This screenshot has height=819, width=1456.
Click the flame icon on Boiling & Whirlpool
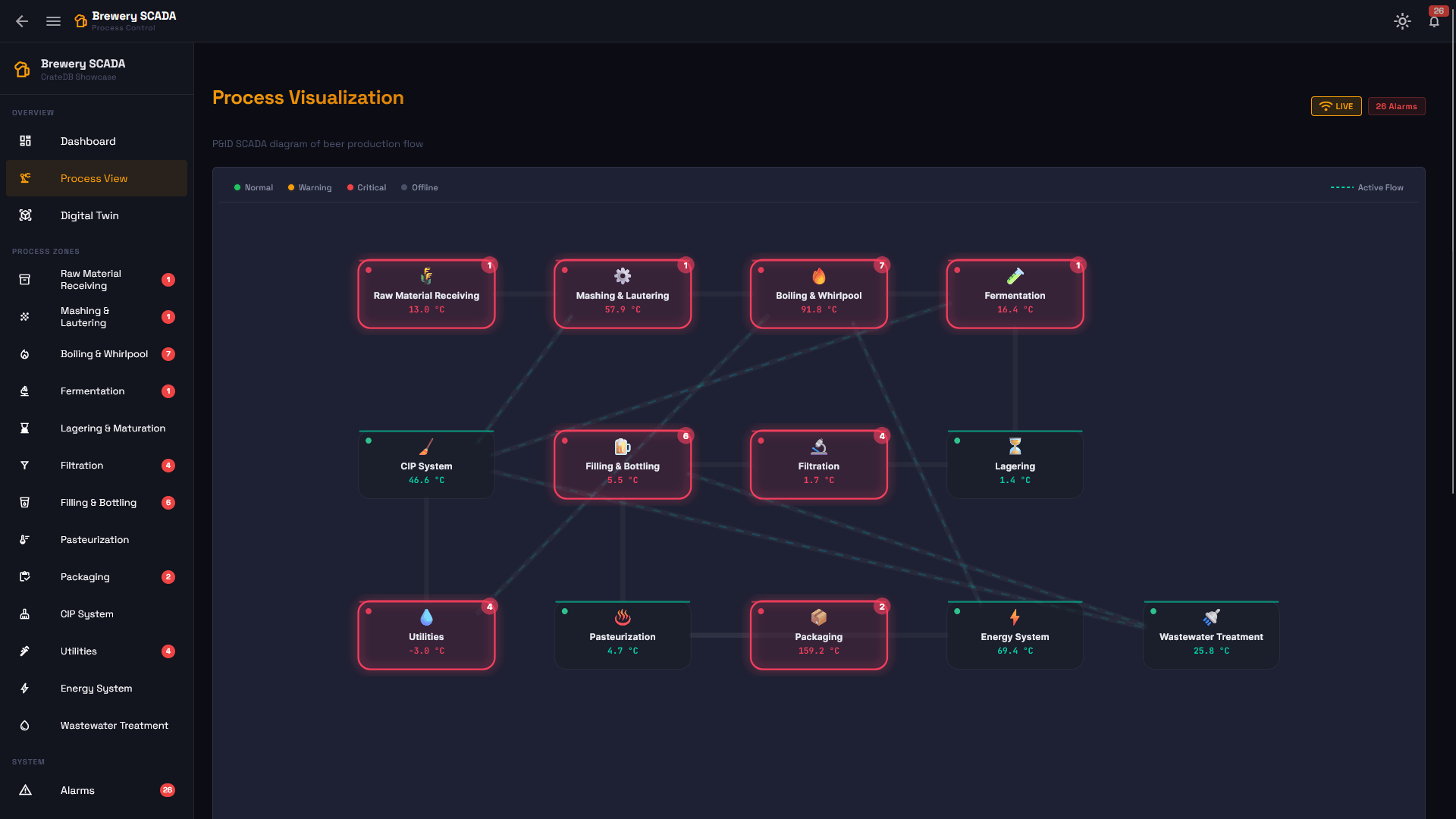coord(819,276)
